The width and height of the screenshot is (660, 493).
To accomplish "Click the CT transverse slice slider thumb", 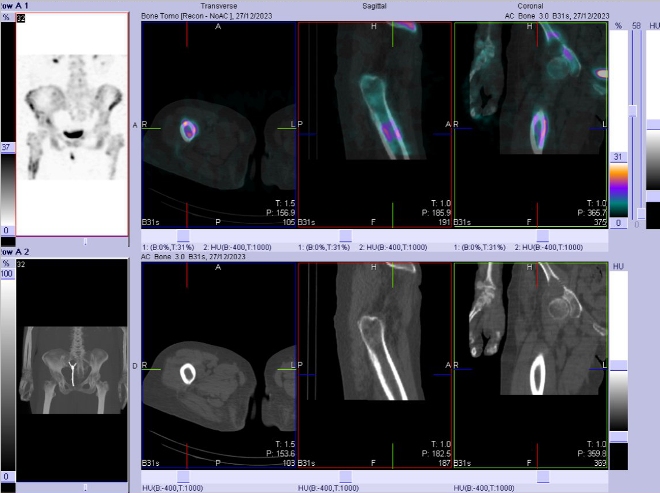I will [183, 477].
